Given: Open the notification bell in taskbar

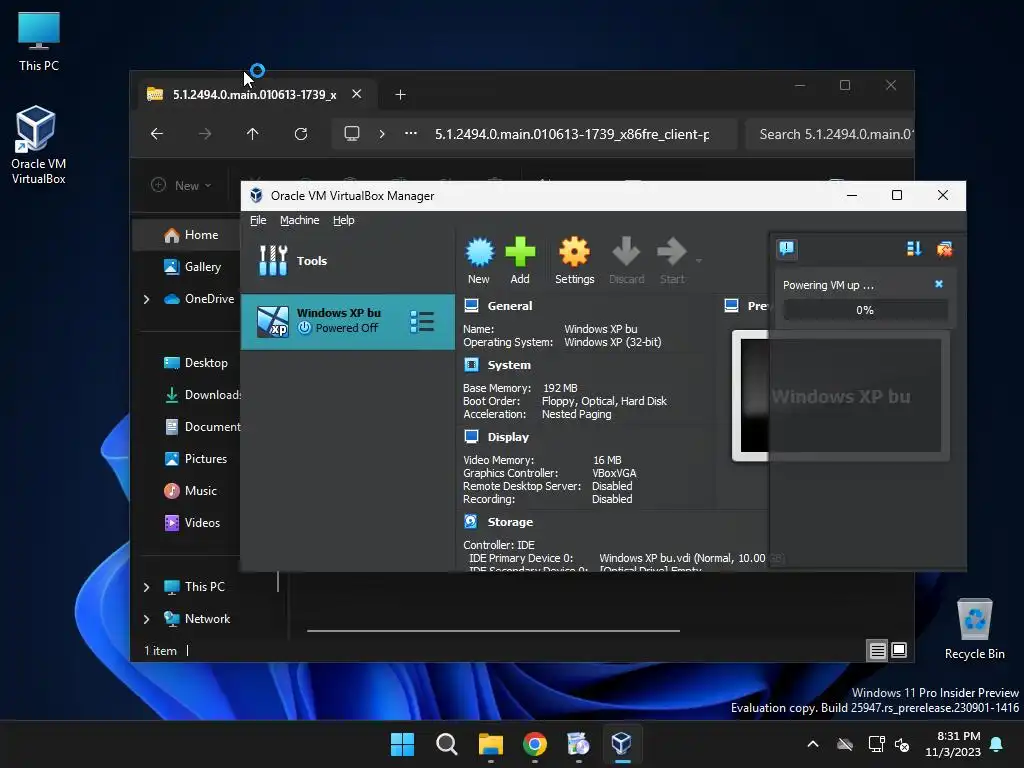Looking at the screenshot, I should click(x=997, y=744).
